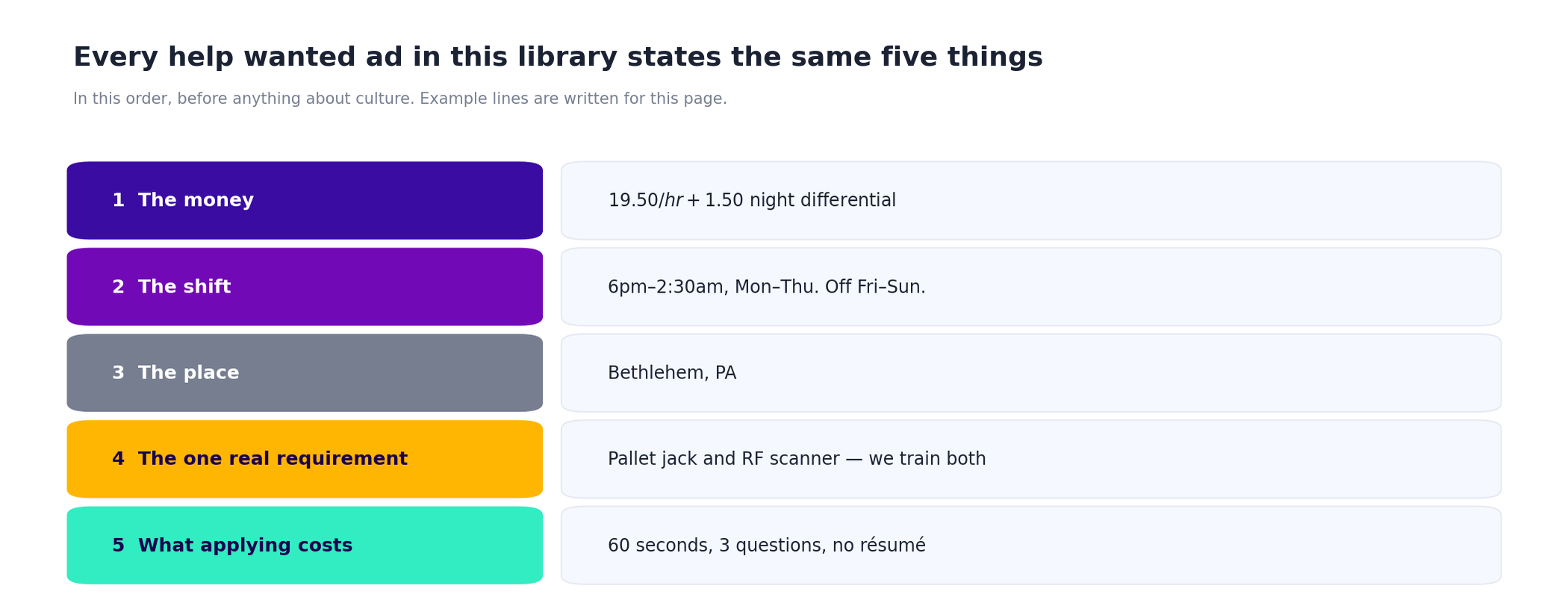Click the gray "3 The place" block
The width and height of the screenshot is (1568, 612).
click(305, 373)
